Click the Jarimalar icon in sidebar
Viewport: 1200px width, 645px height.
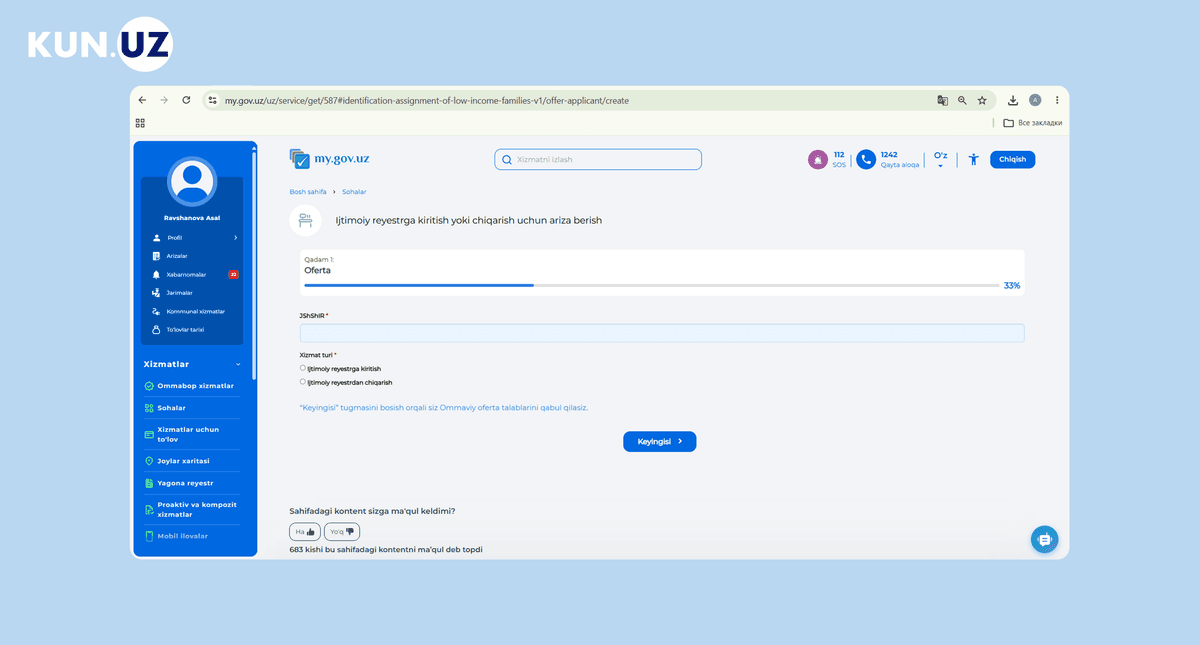pyautogui.click(x=156, y=293)
